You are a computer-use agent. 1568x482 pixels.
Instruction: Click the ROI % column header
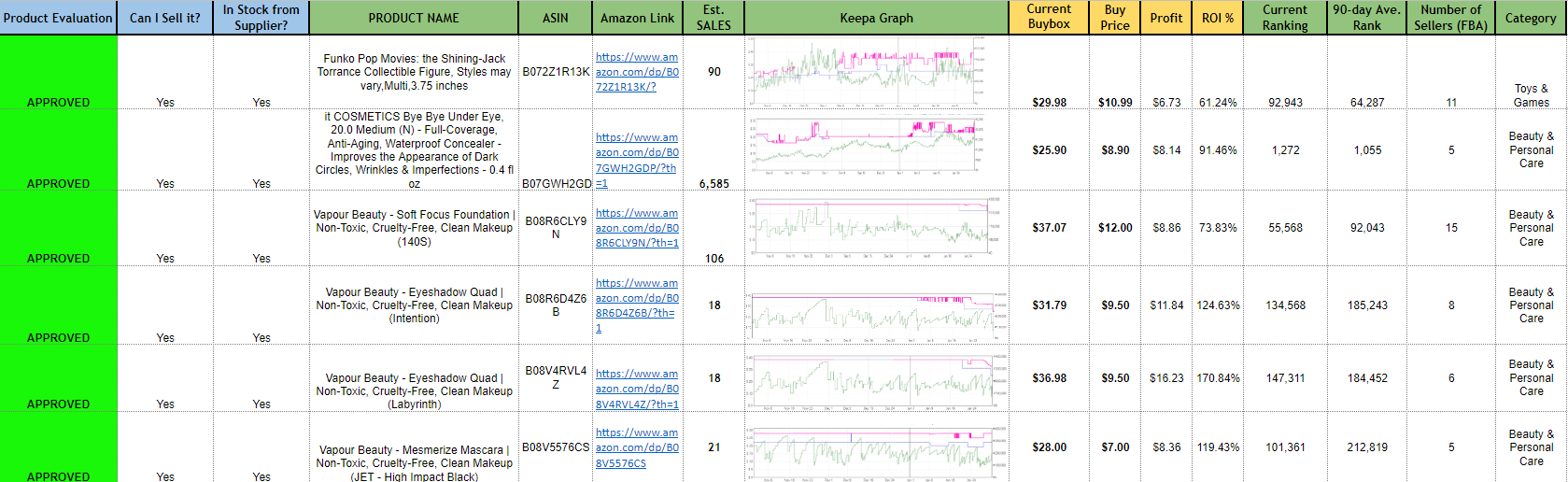coord(1218,18)
